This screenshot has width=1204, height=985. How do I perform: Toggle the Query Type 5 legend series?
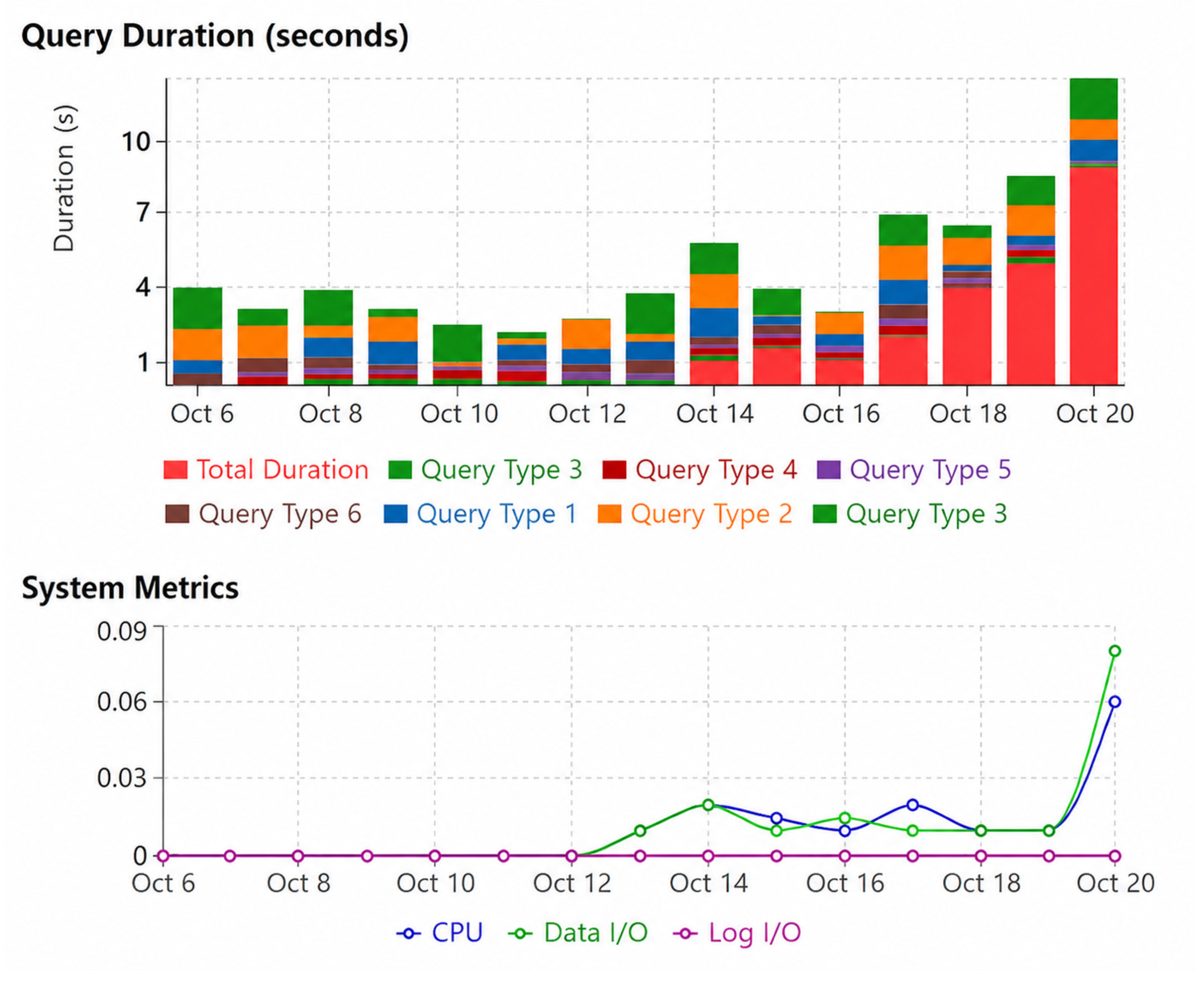[x=914, y=470]
